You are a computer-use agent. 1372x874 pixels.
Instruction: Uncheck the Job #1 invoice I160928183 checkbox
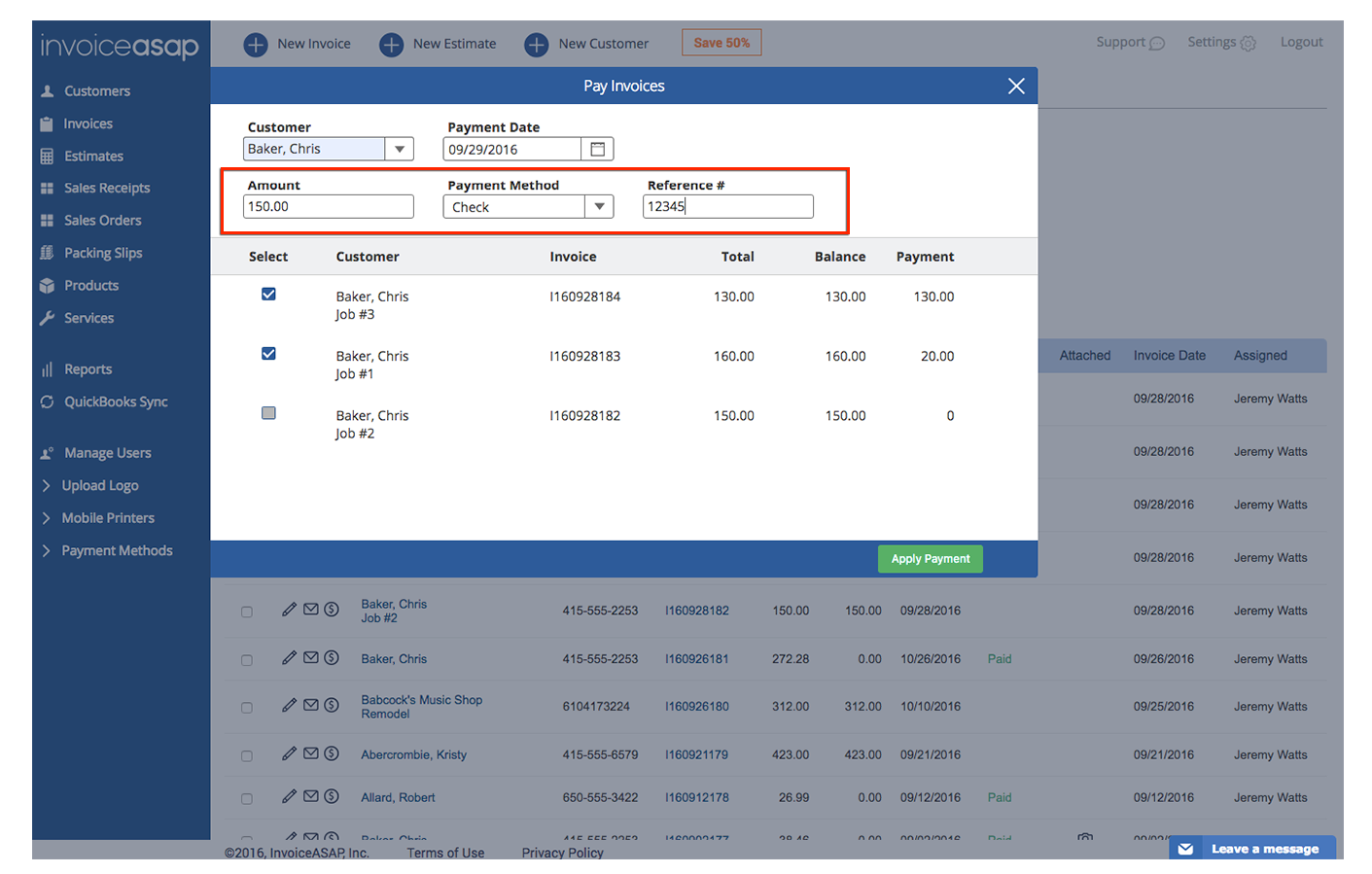(268, 354)
